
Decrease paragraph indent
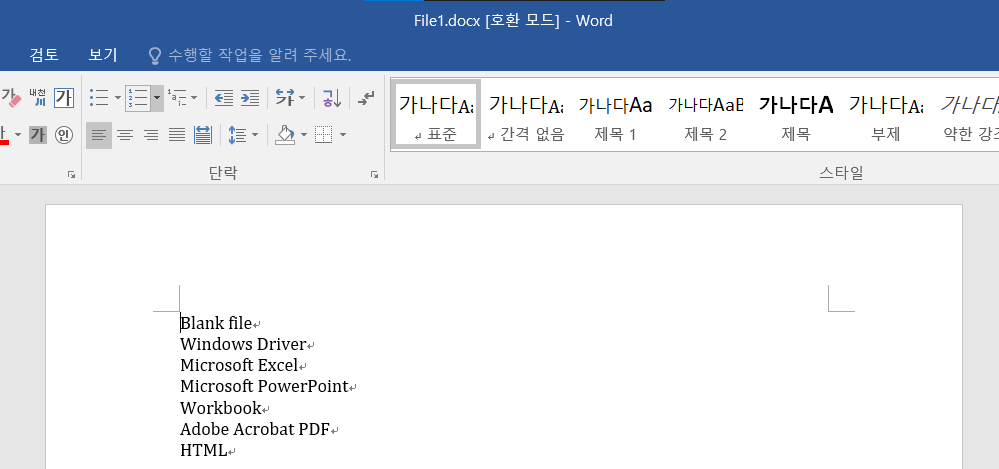(224, 97)
